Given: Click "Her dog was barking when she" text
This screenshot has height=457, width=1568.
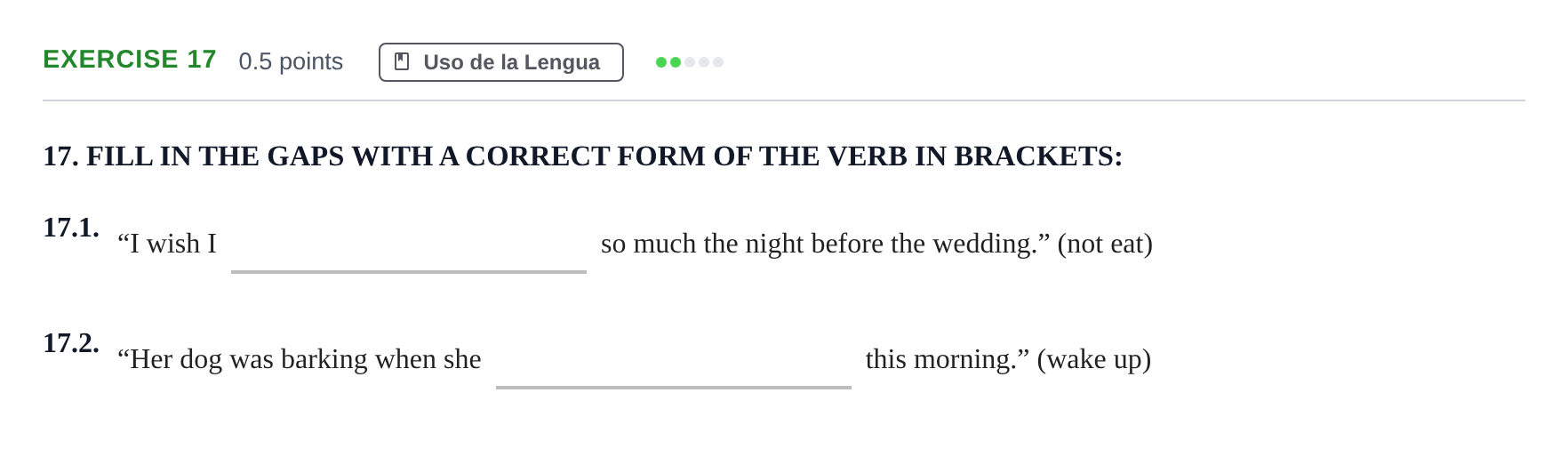Looking at the screenshot, I should [300, 359].
